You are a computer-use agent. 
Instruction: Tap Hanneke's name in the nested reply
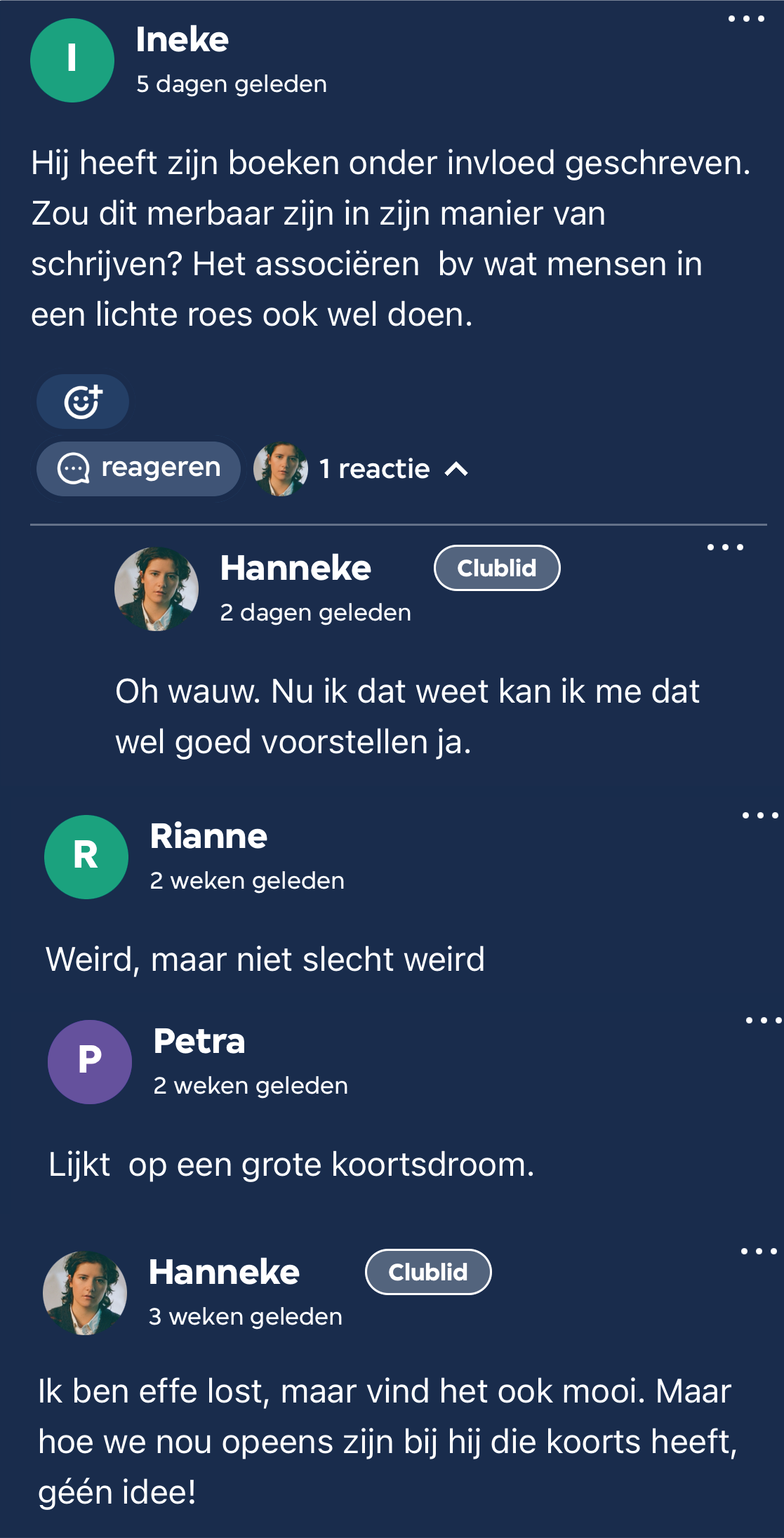point(295,568)
